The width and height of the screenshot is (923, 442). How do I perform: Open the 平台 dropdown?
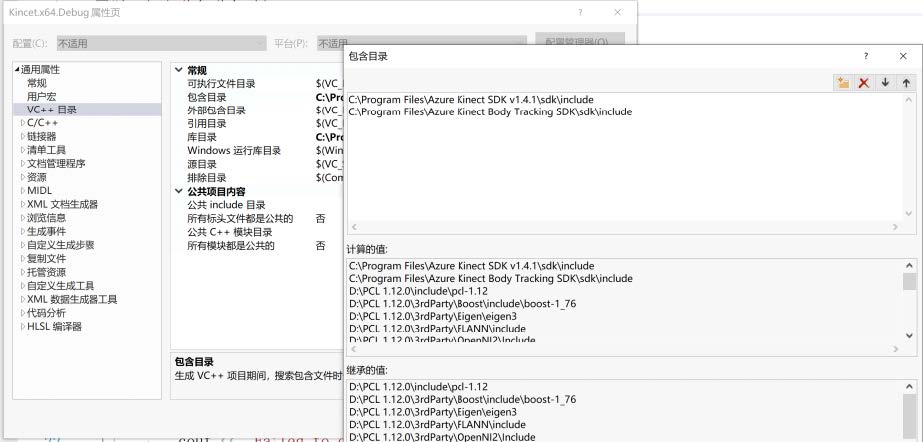[421, 44]
